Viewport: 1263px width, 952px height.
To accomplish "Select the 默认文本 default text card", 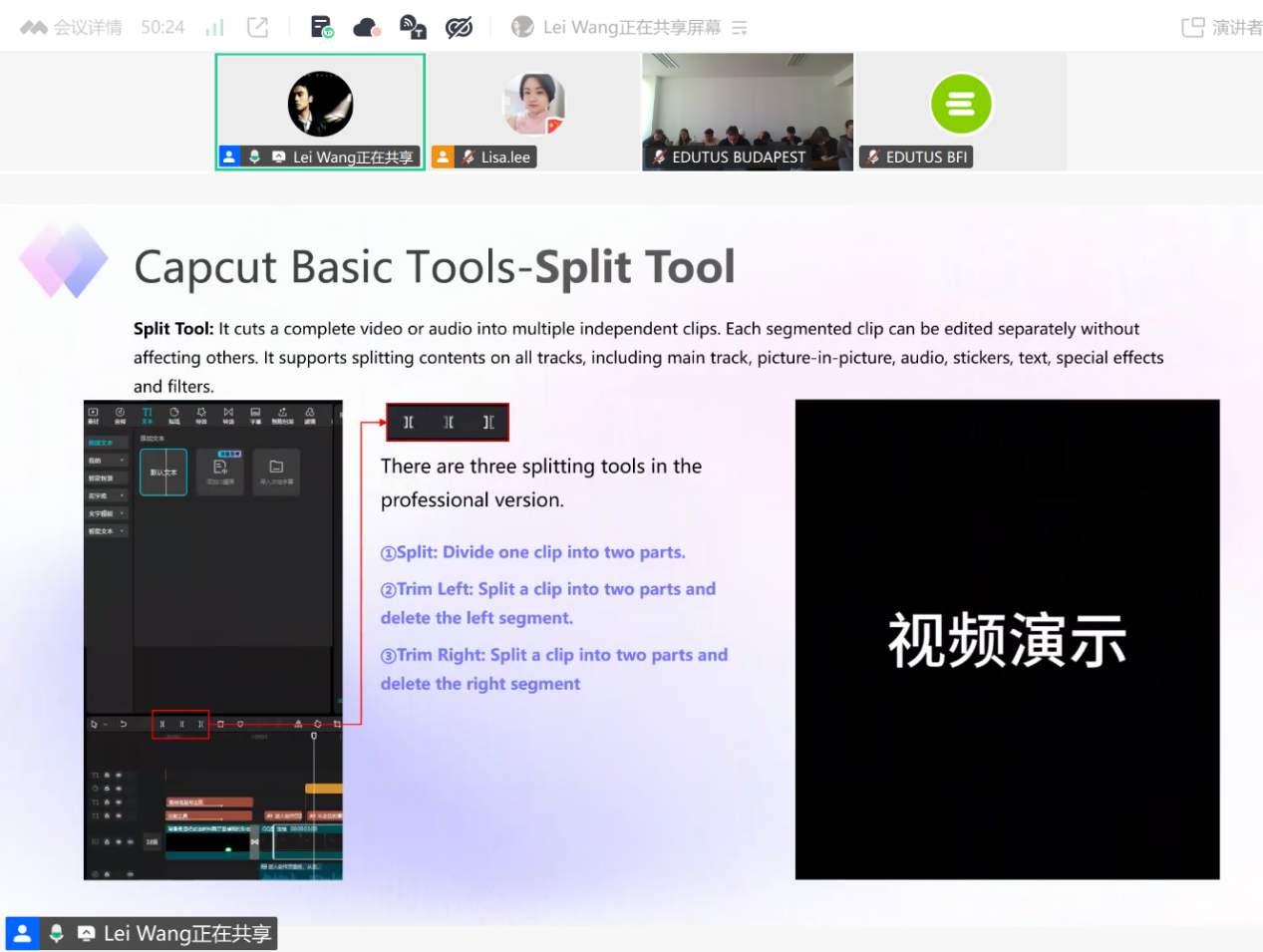I will point(163,472).
